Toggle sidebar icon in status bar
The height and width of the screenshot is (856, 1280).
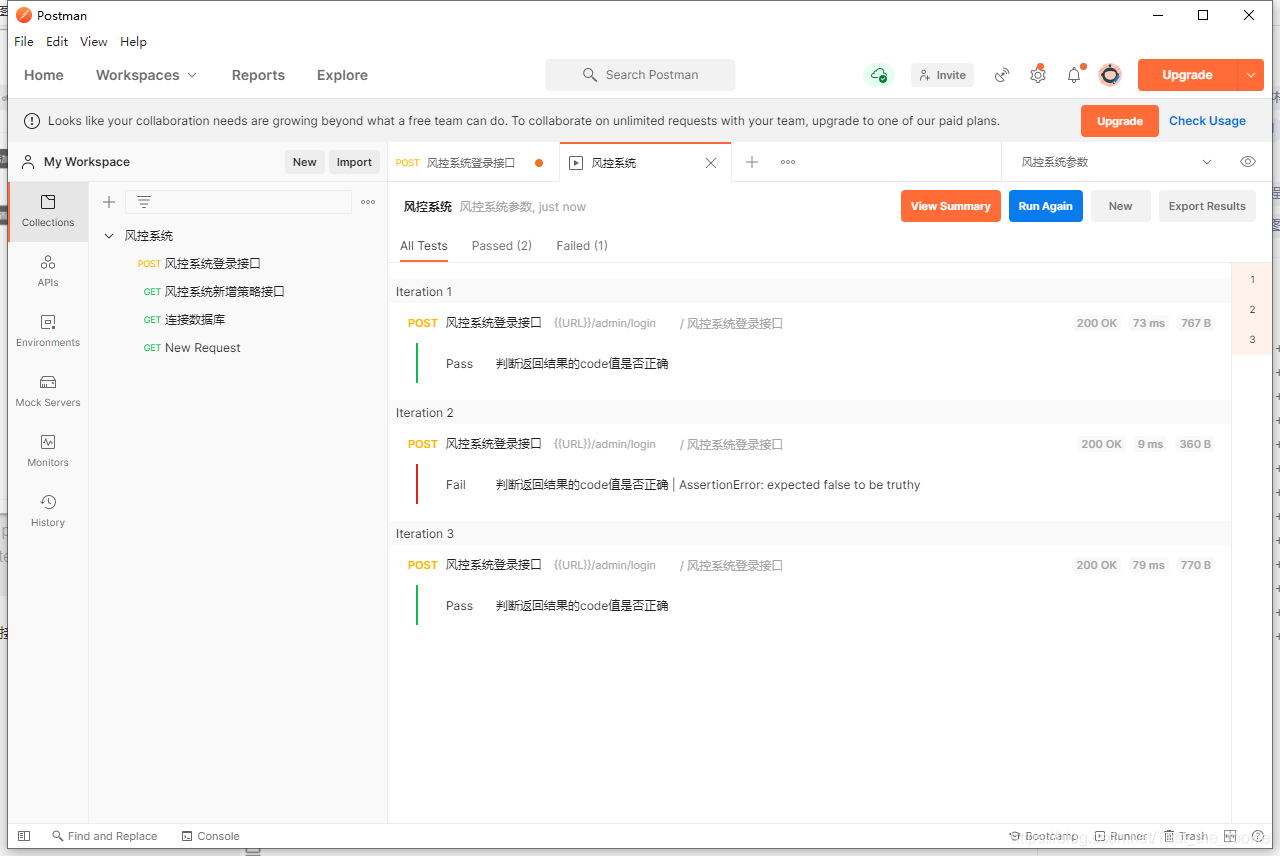[25, 836]
